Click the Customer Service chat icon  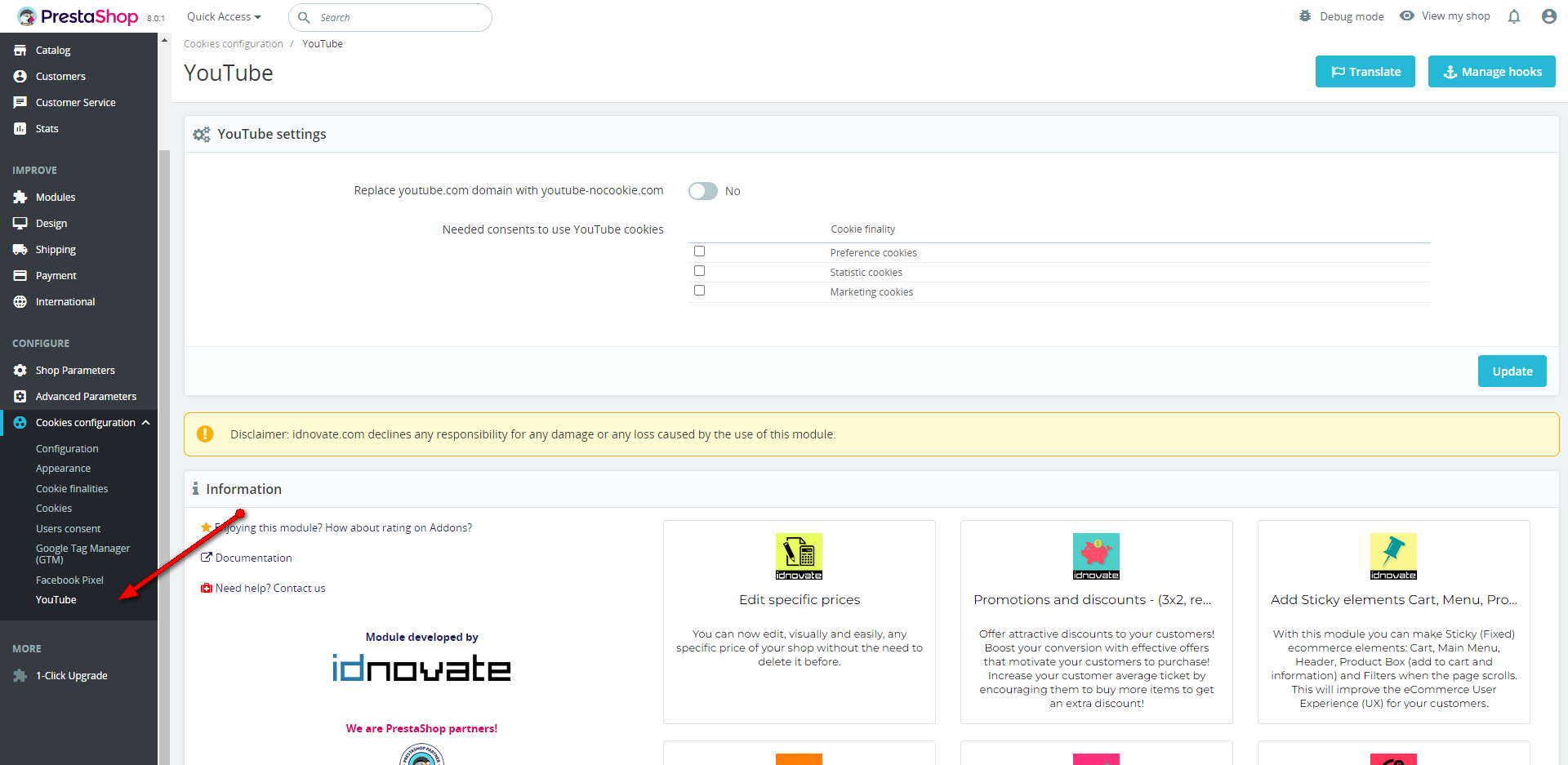(x=20, y=103)
